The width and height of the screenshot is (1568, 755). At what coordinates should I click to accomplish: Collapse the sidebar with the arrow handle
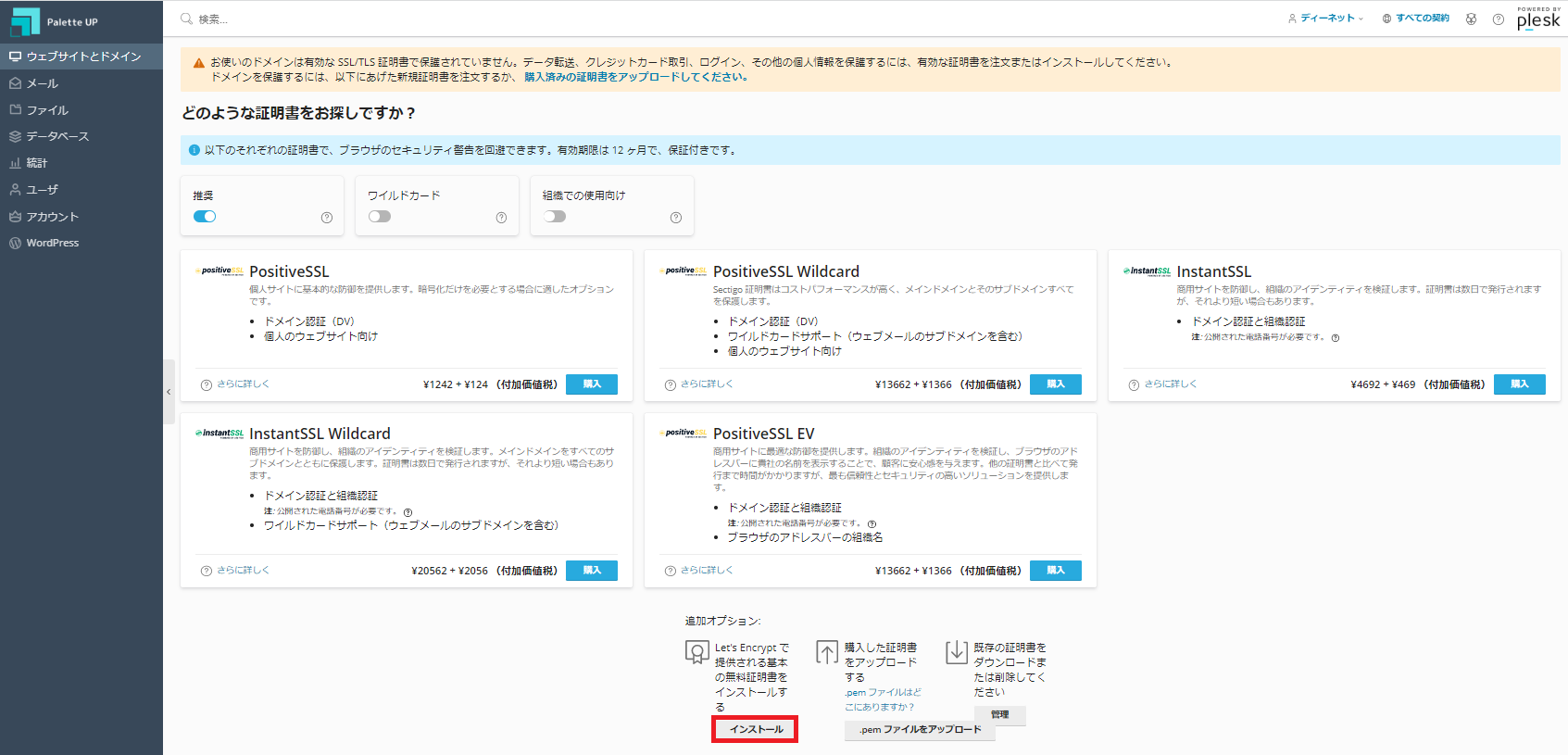click(x=169, y=392)
